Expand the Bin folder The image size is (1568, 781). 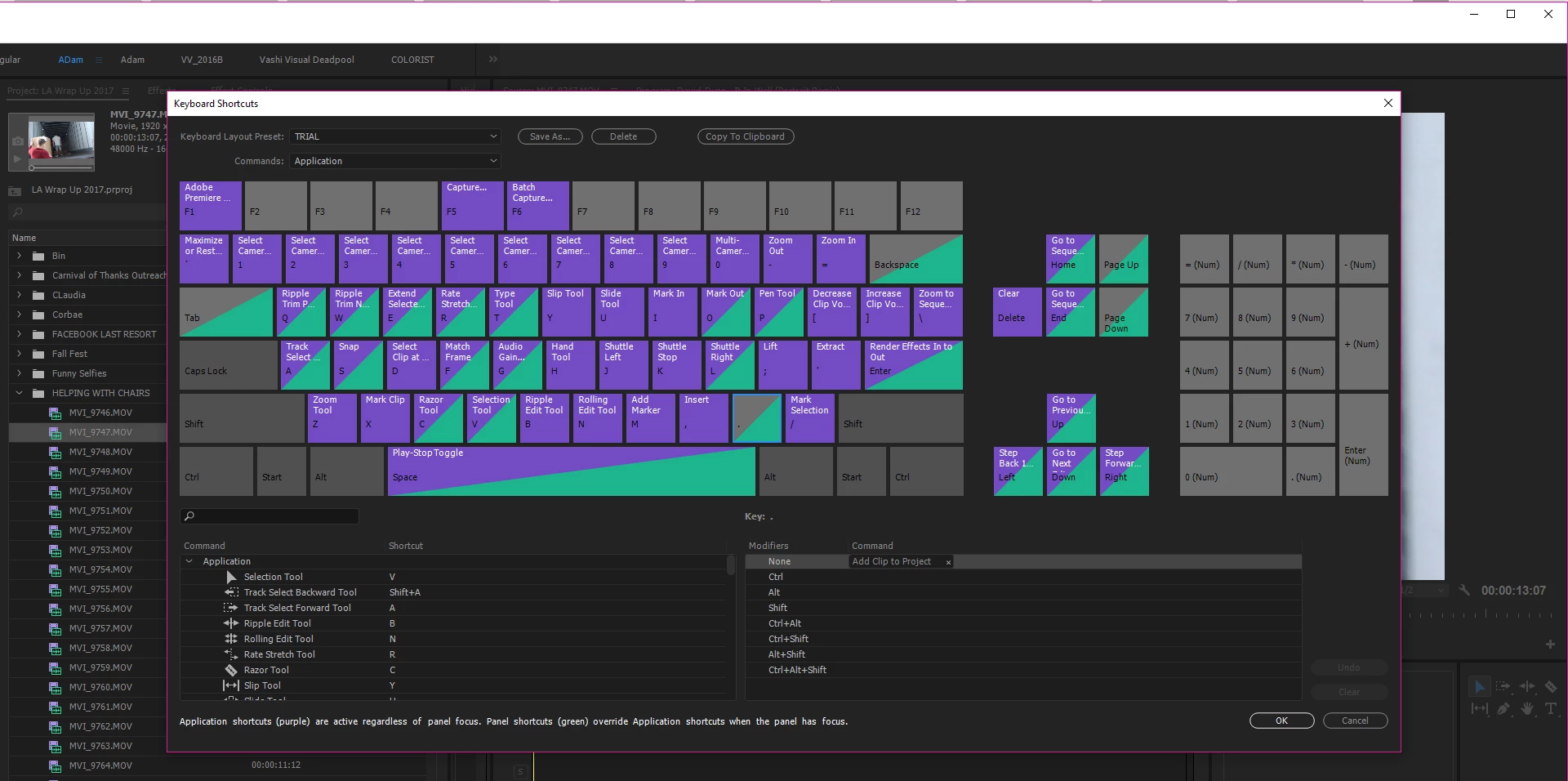19,256
